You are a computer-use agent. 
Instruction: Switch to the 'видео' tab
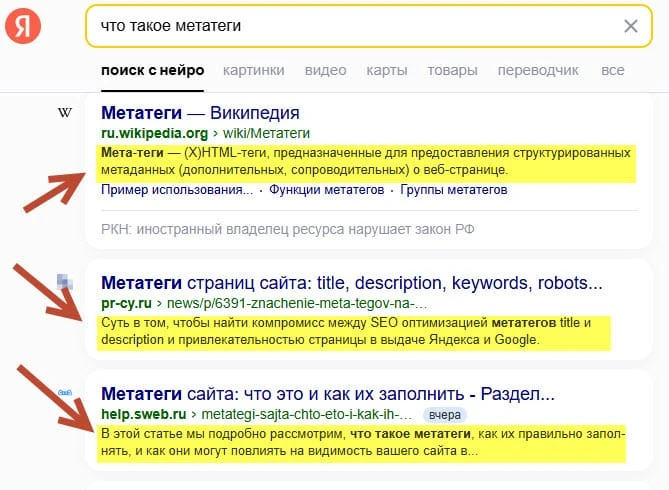pyautogui.click(x=325, y=70)
